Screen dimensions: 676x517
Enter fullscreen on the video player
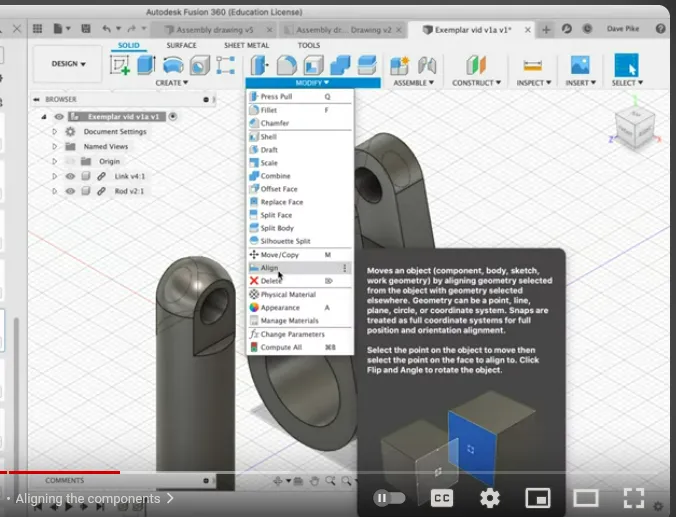(x=634, y=497)
